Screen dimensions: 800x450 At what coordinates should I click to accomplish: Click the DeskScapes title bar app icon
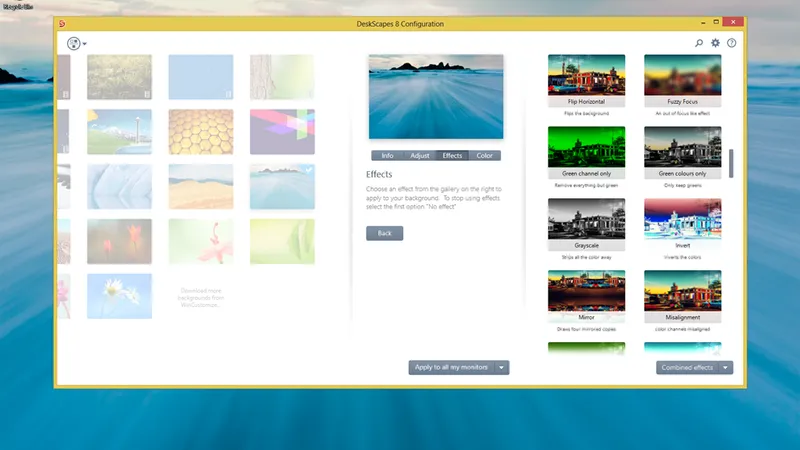[x=63, y=24]
